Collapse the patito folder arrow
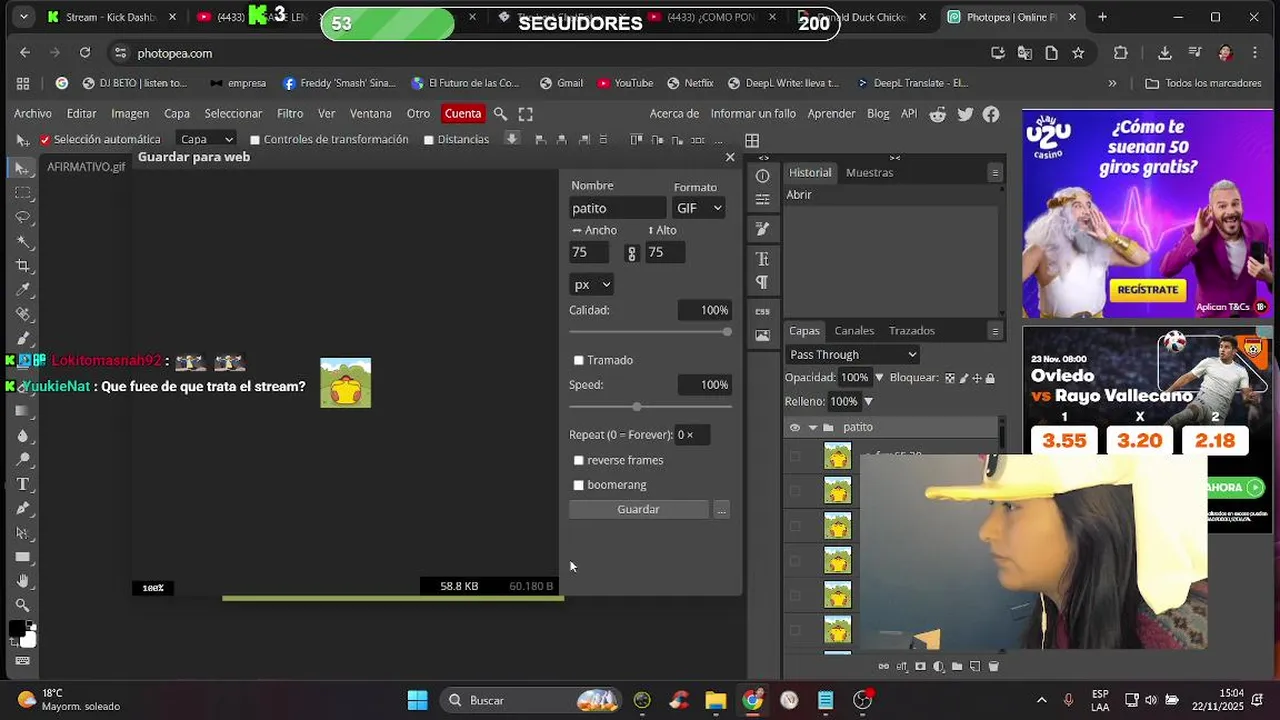 (x=813, y=428)
